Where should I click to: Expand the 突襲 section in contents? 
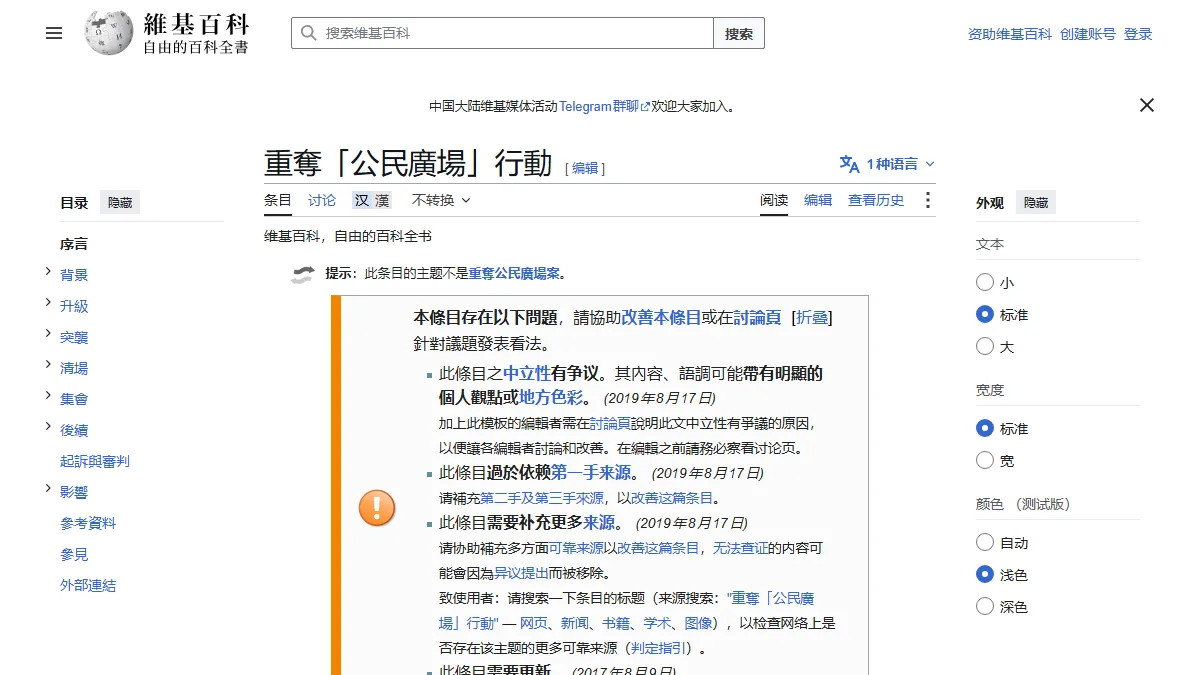(48, 334)
